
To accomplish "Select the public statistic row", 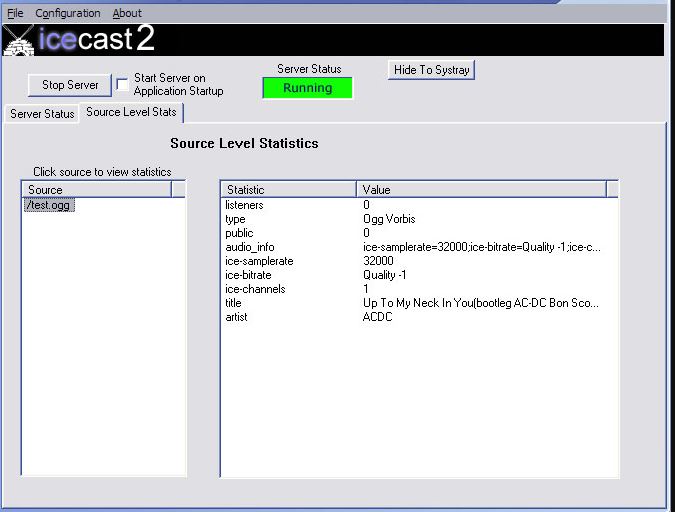I will click(419, 233).
